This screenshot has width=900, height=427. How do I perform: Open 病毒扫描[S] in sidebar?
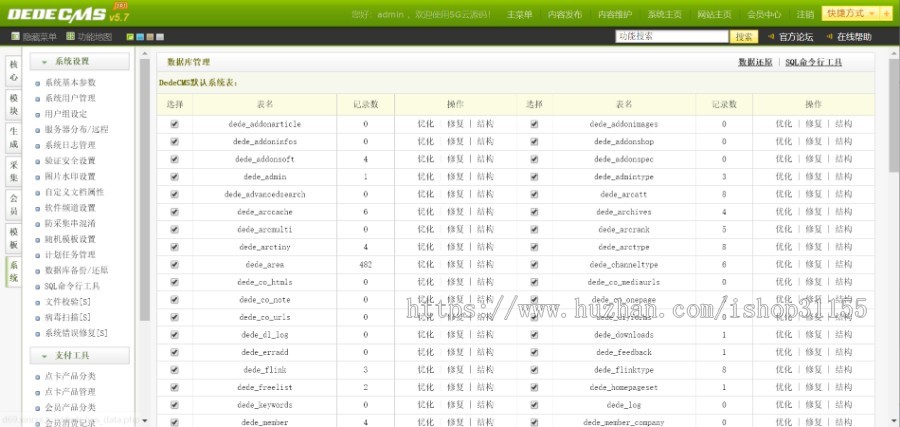(67, 317)
